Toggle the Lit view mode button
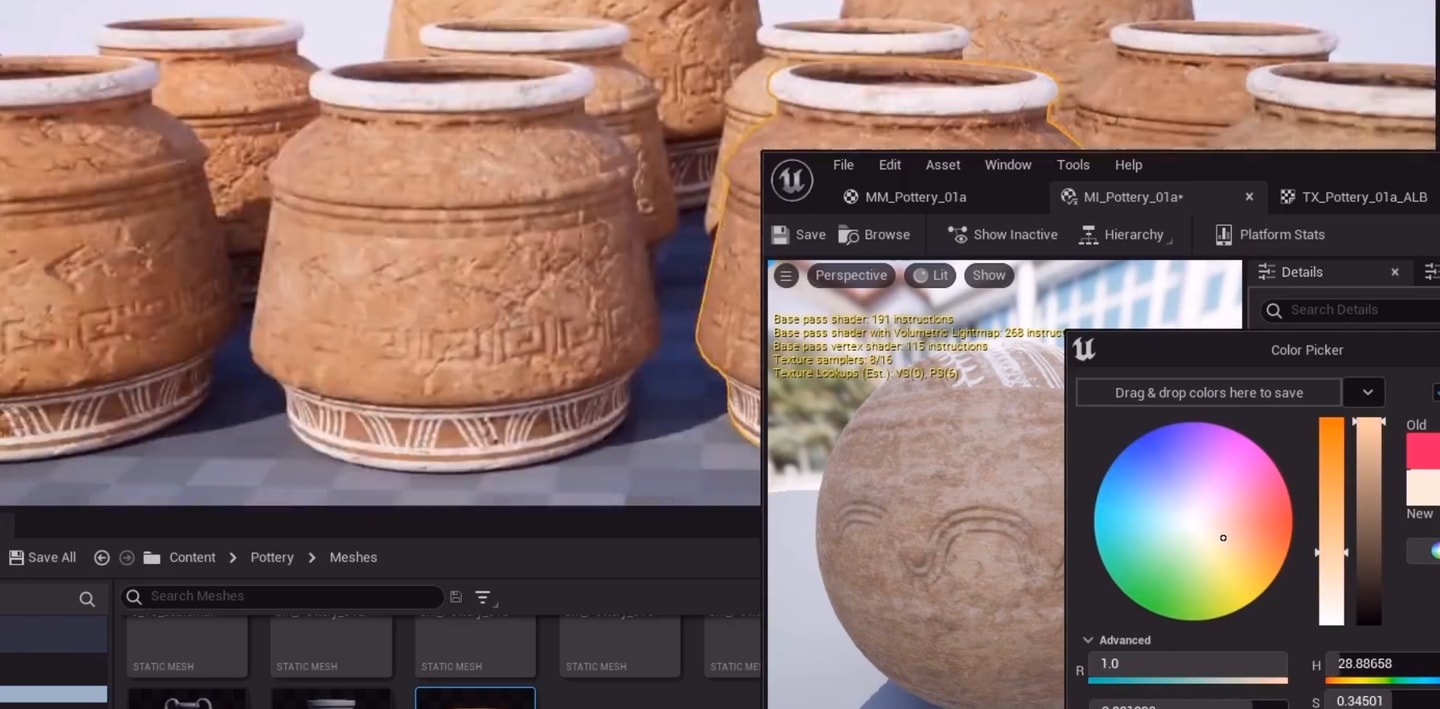This screenshot has width=1440, height=709. (930, 276)
